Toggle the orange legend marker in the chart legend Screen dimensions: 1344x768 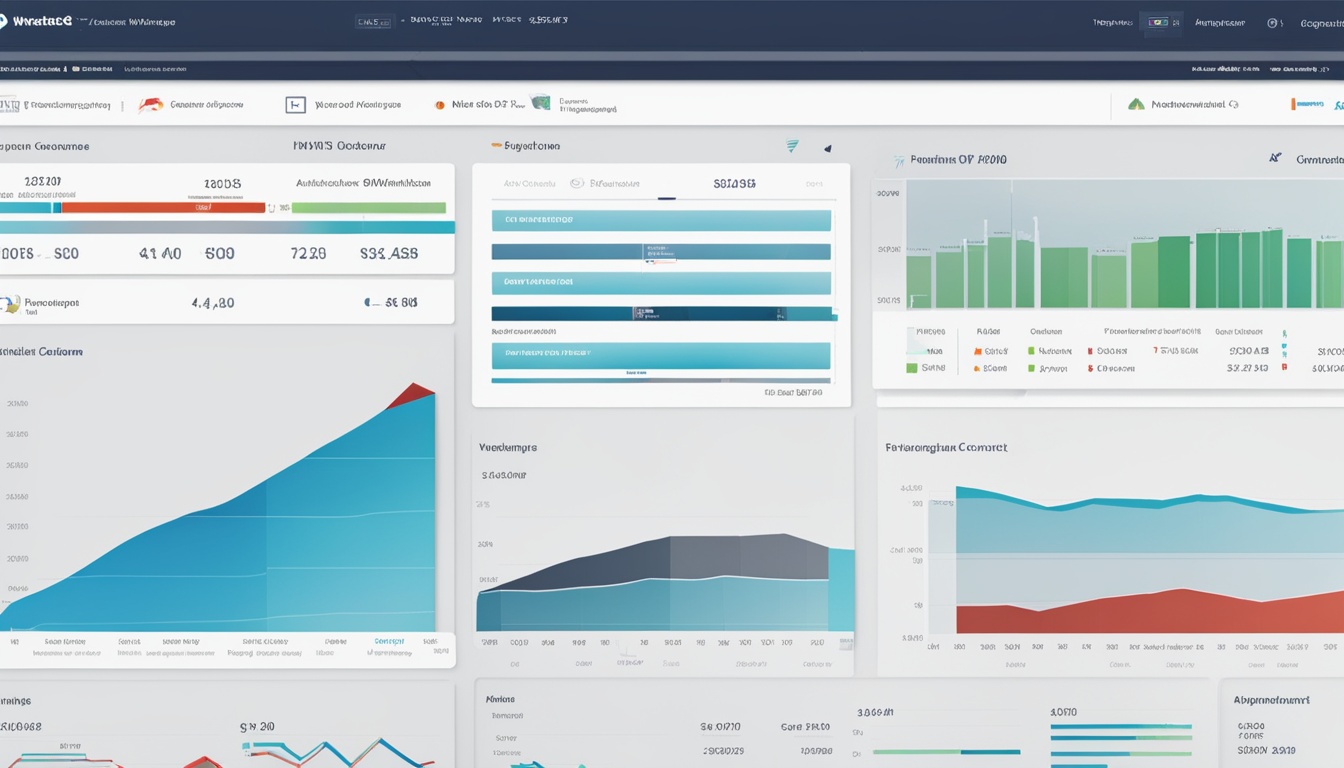977,350
